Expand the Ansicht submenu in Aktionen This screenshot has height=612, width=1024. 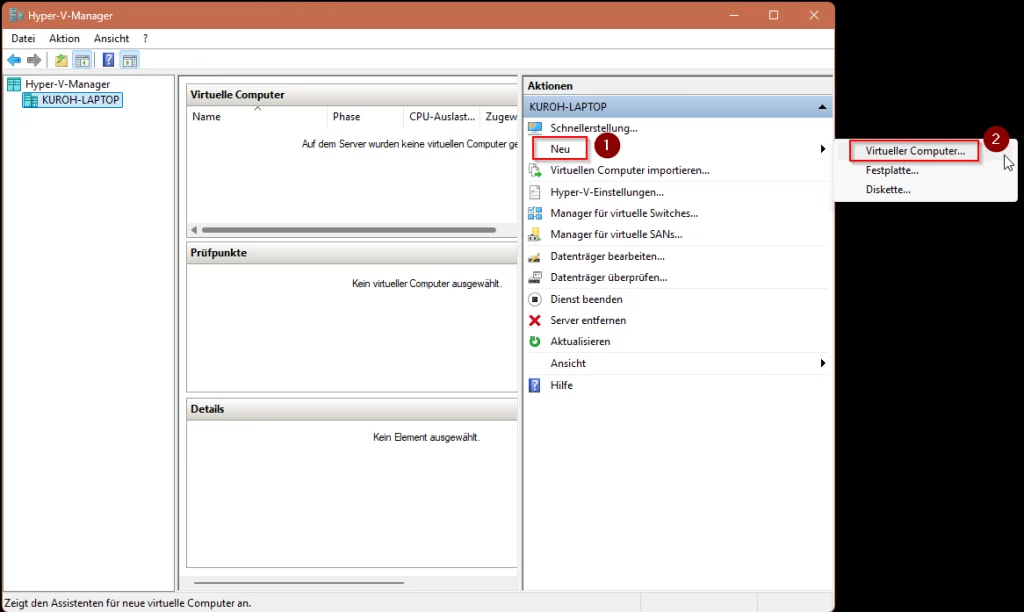coord(822,363)
